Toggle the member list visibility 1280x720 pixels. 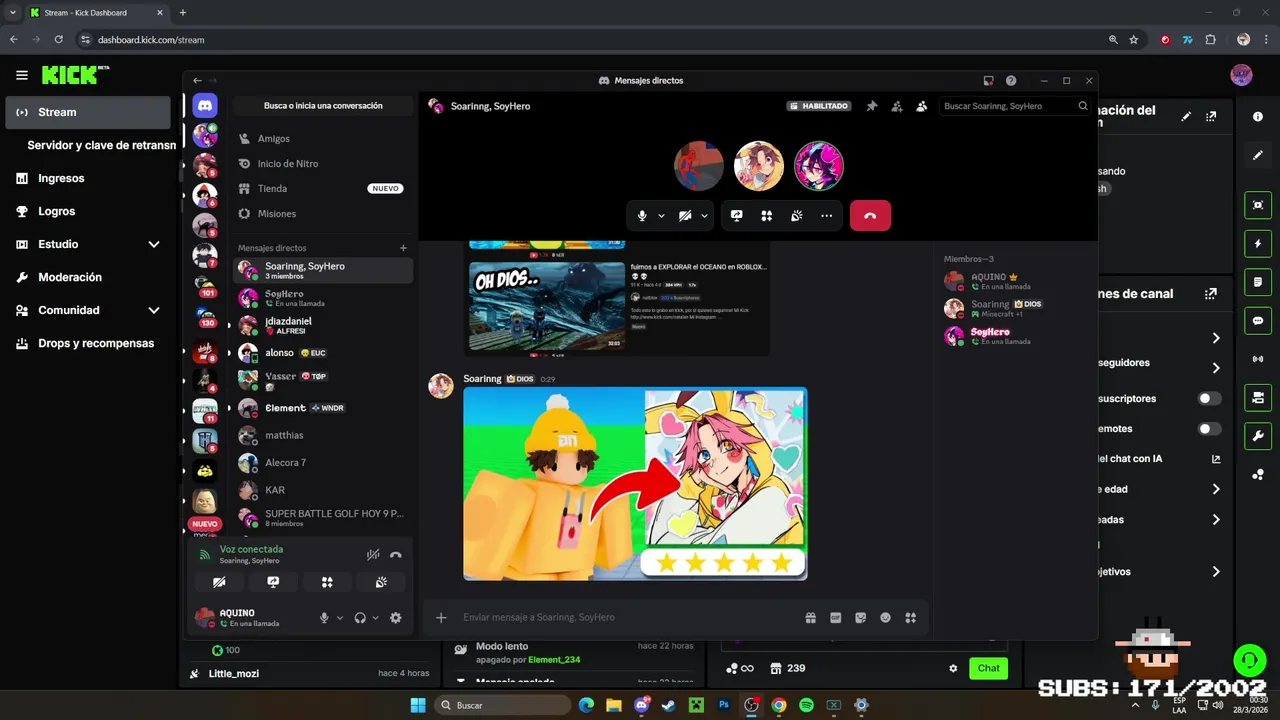(x=922, y=106)
